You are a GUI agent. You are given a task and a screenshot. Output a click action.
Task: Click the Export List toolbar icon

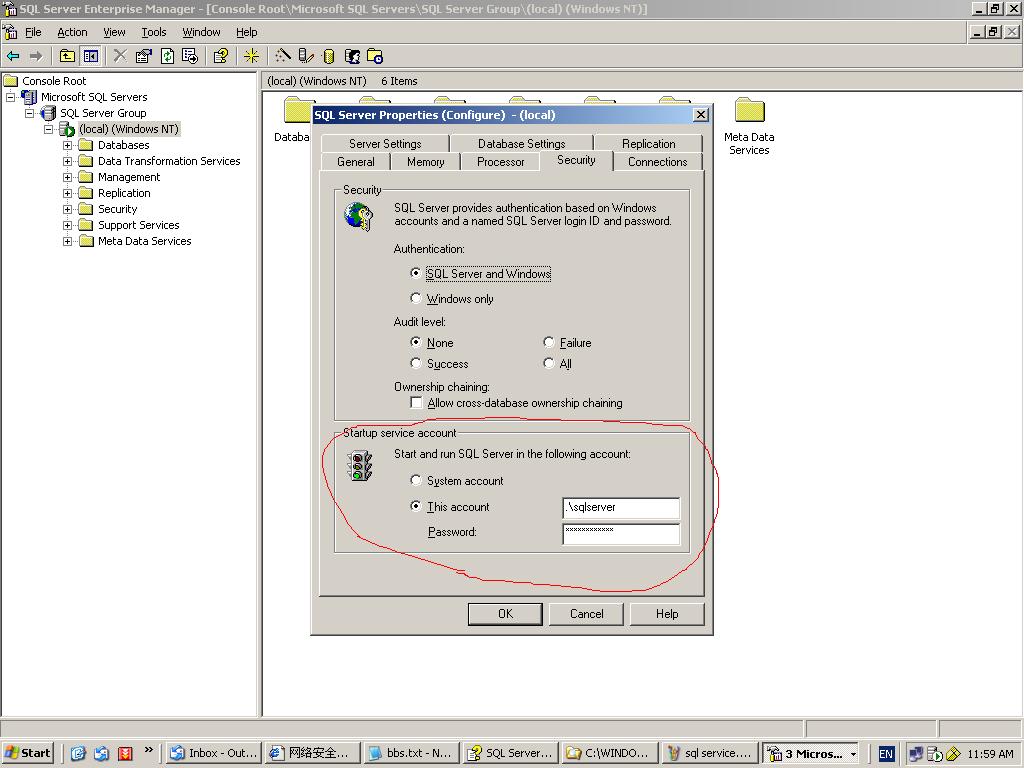pyautogui.click(x=190, y=56)
